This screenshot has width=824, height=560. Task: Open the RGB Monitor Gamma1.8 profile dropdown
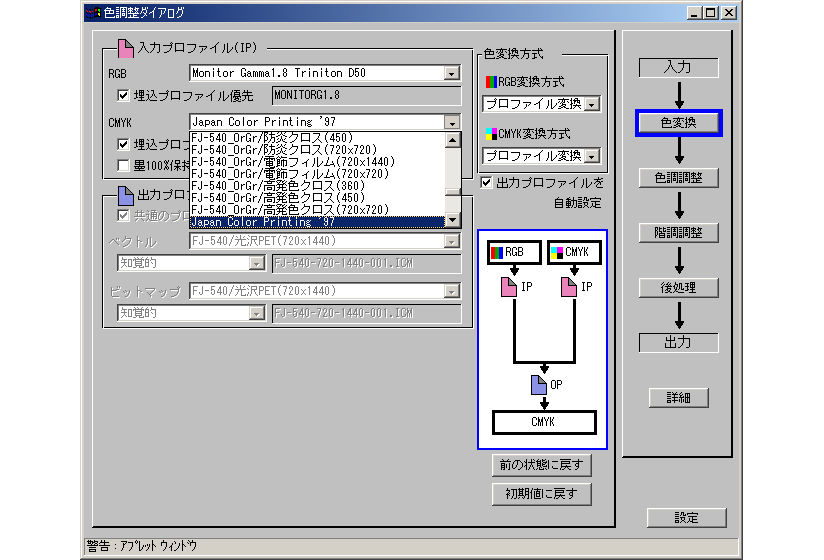click(452, 73)
